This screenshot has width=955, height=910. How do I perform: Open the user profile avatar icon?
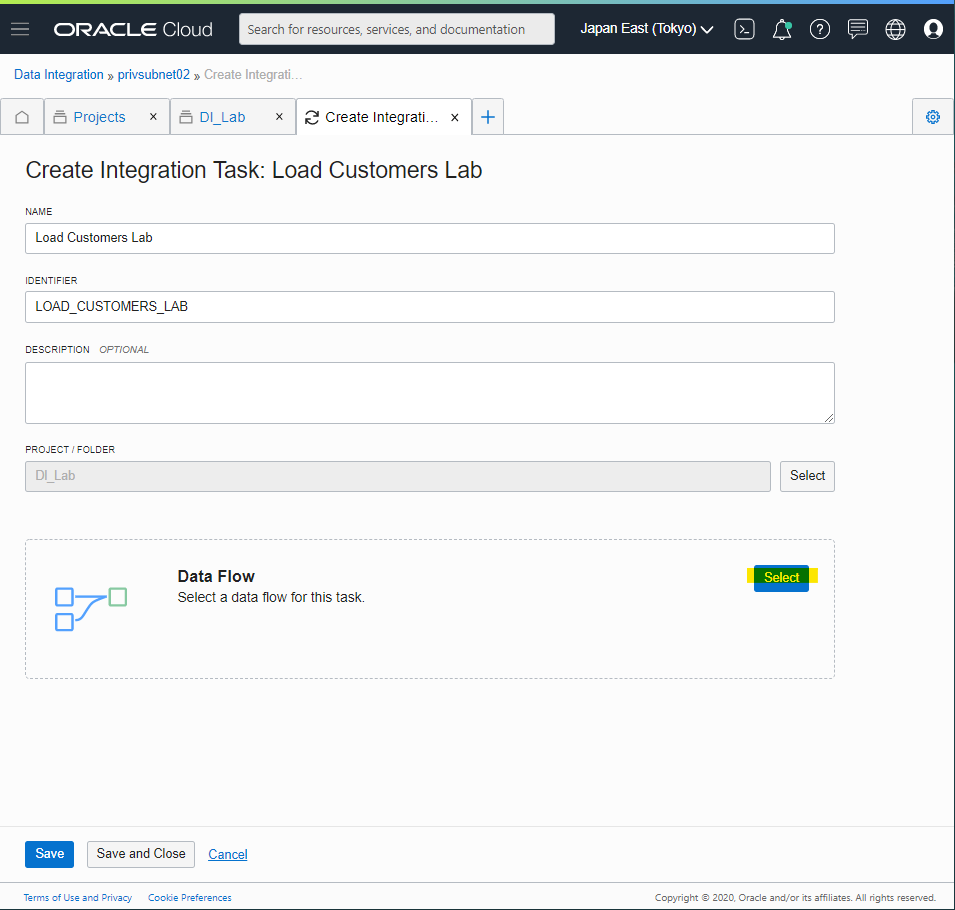933,29
